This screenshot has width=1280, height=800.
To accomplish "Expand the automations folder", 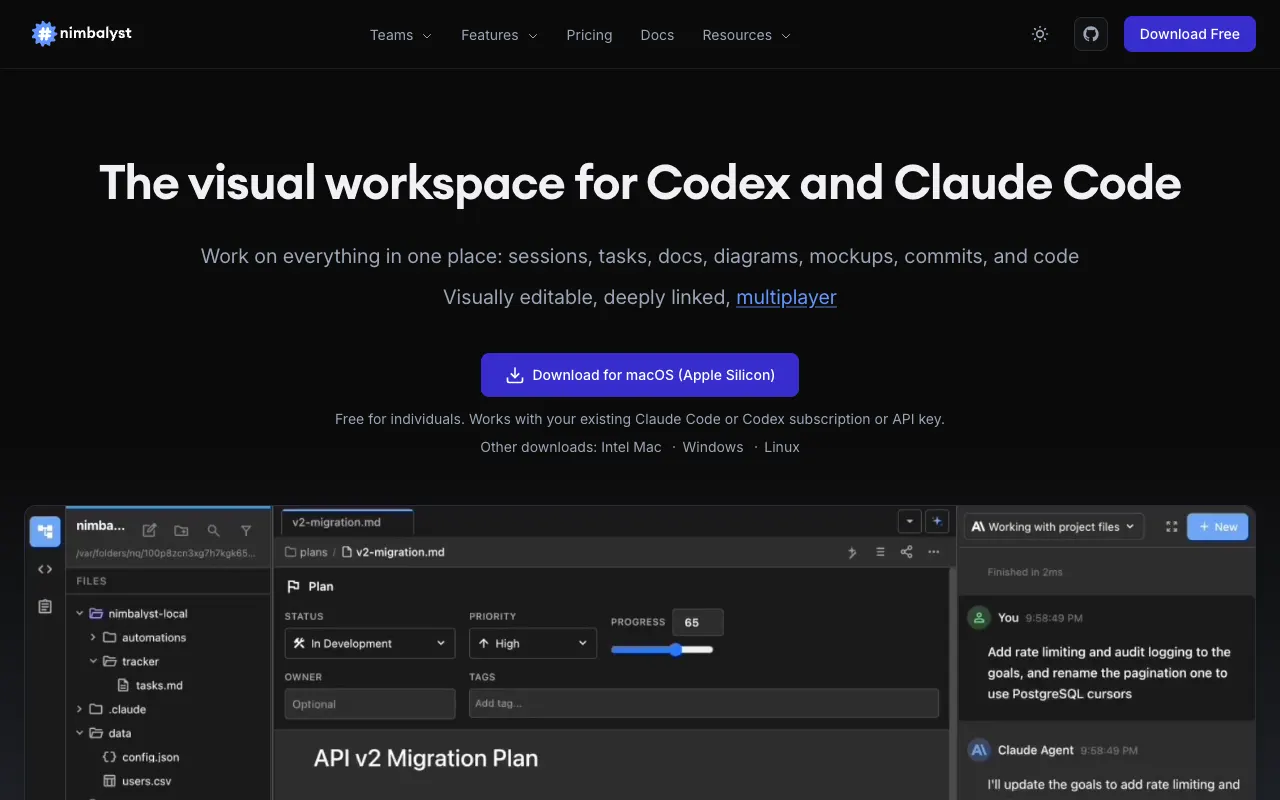I will pyautogui.click(x=93, y=637).
